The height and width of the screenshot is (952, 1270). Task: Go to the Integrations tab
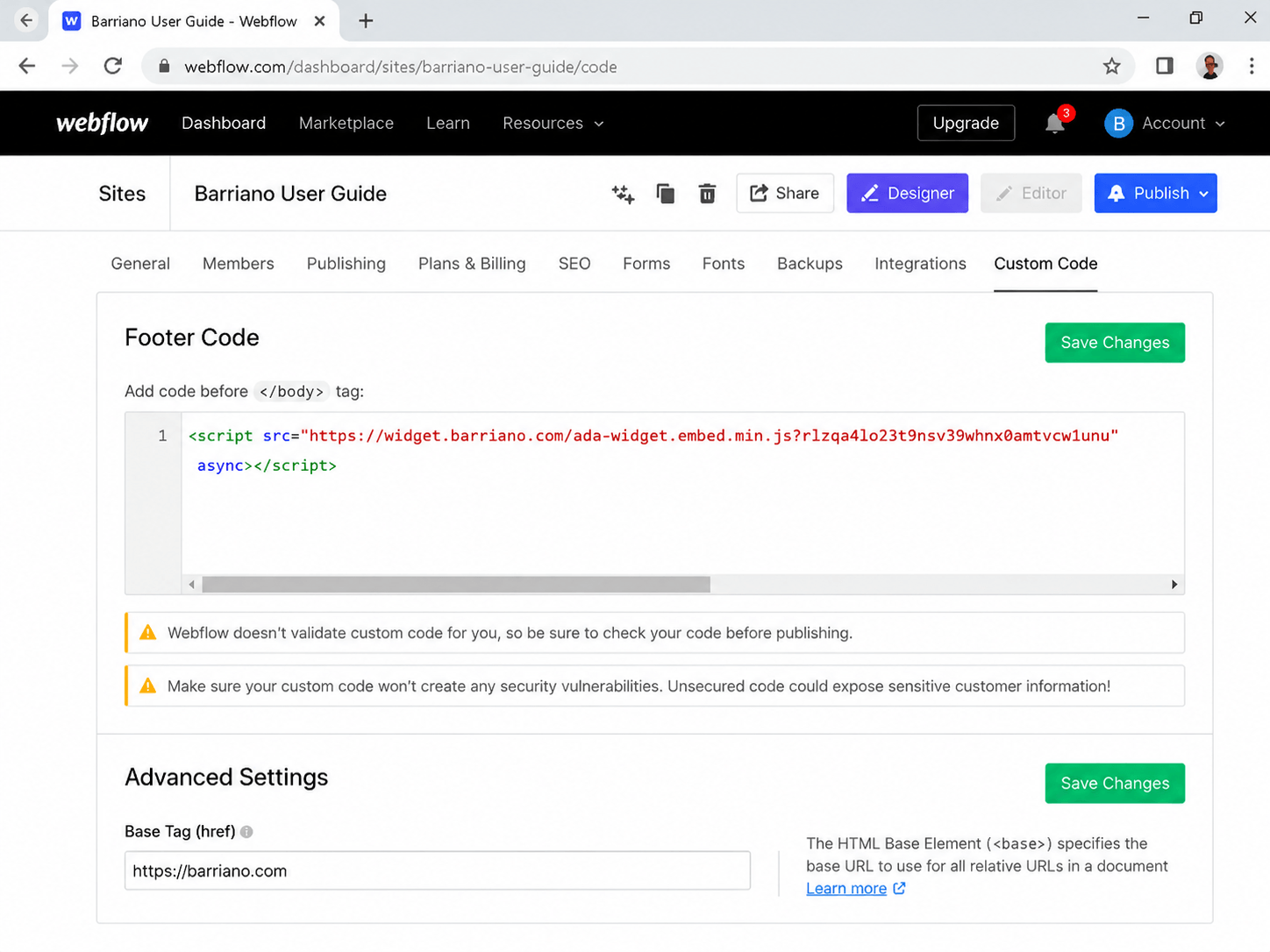tap(920, 264)
